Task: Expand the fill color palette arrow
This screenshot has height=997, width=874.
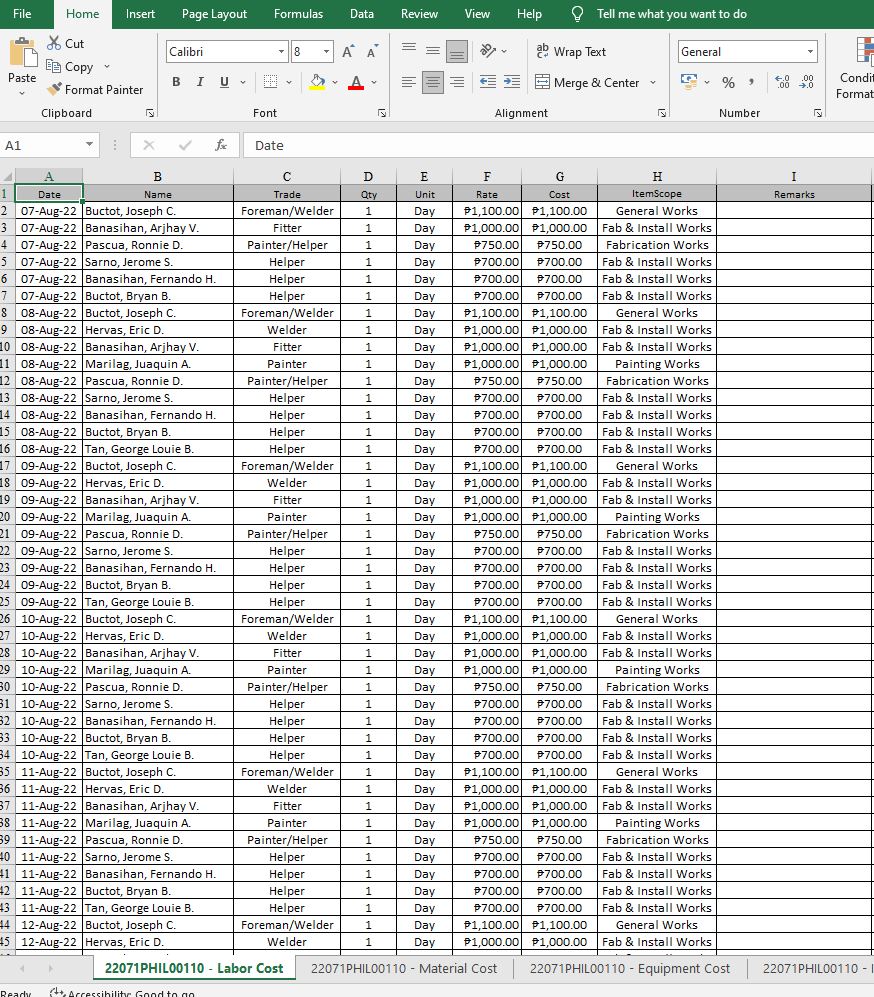Action: click(x=335, y=82)
